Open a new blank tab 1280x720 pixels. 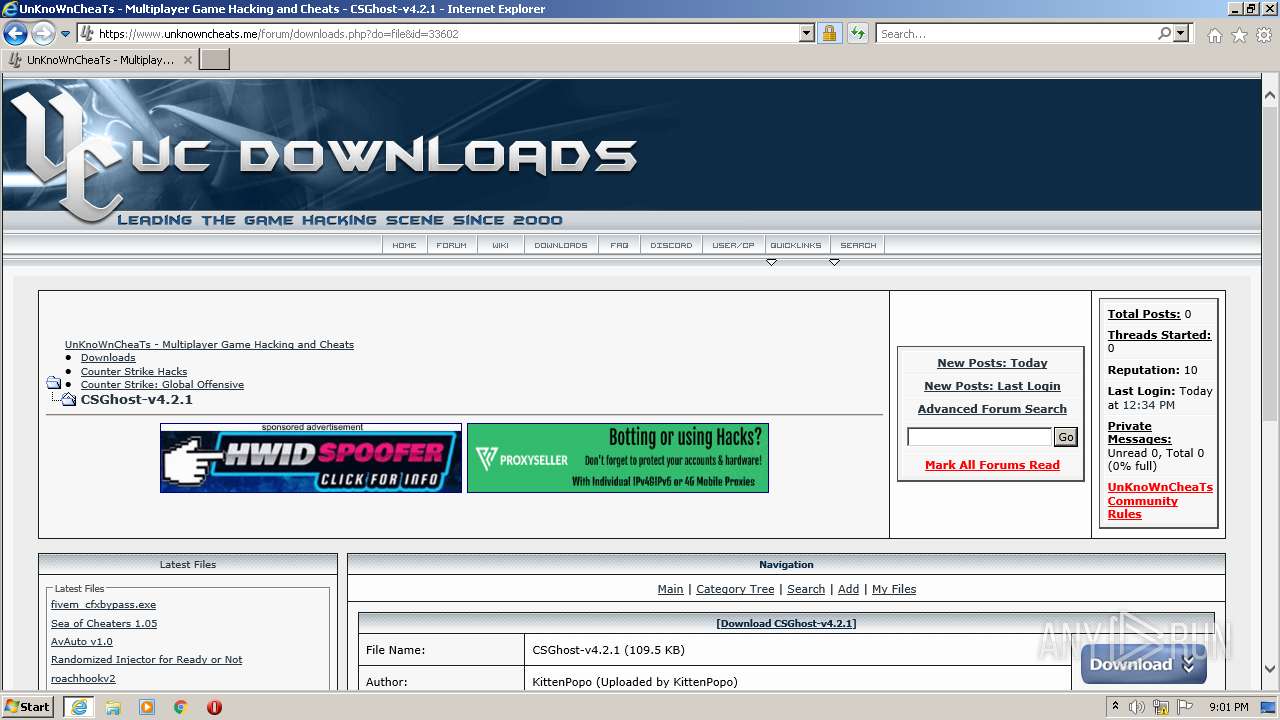[215, 60]
